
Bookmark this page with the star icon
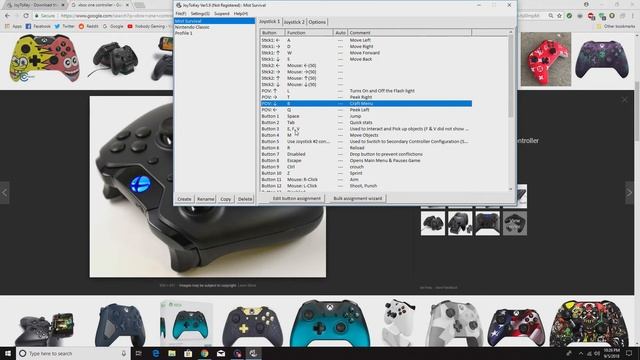point(560,16)
